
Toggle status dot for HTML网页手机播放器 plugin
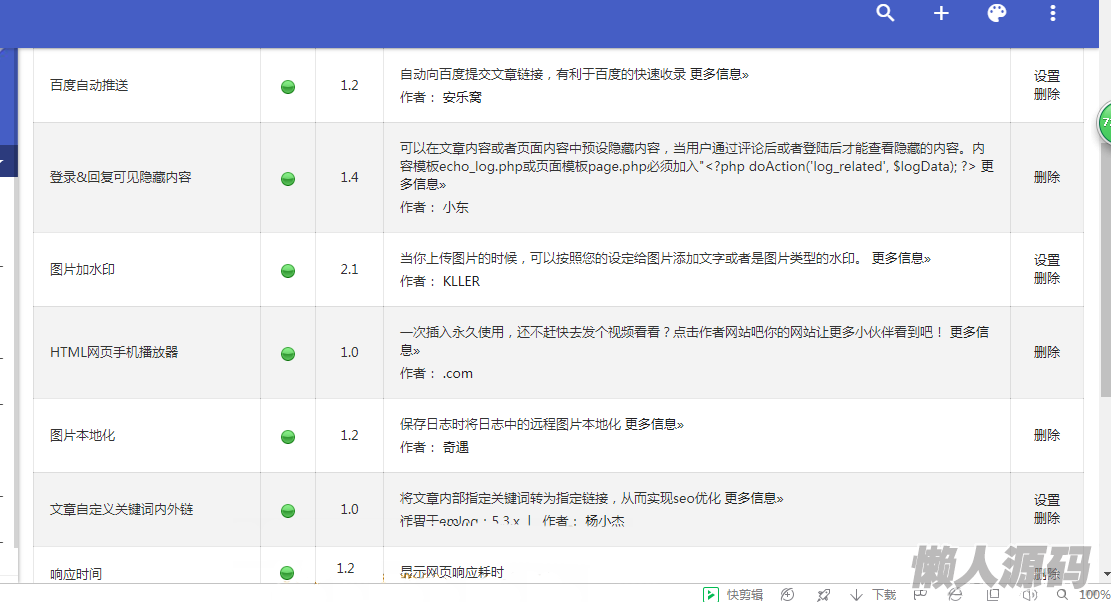pos(288,353)
